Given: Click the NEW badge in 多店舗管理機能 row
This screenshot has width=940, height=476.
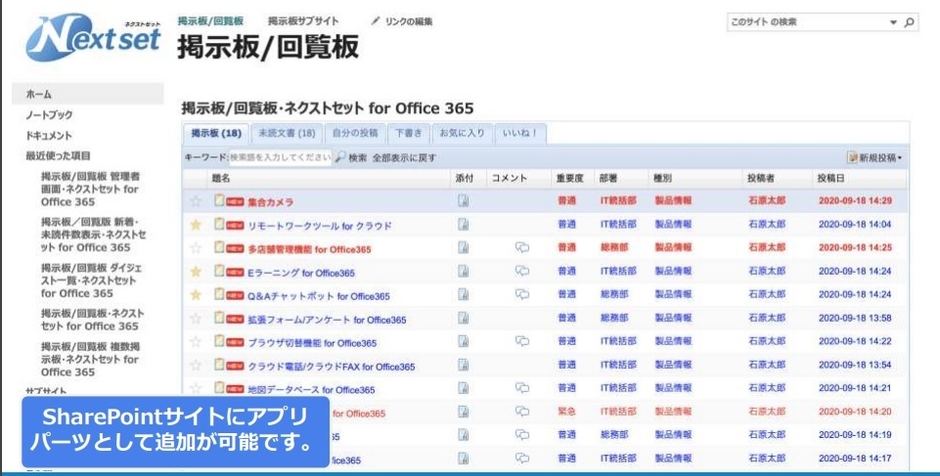Looking at the screenshot, I should click(x=235, y=249).
